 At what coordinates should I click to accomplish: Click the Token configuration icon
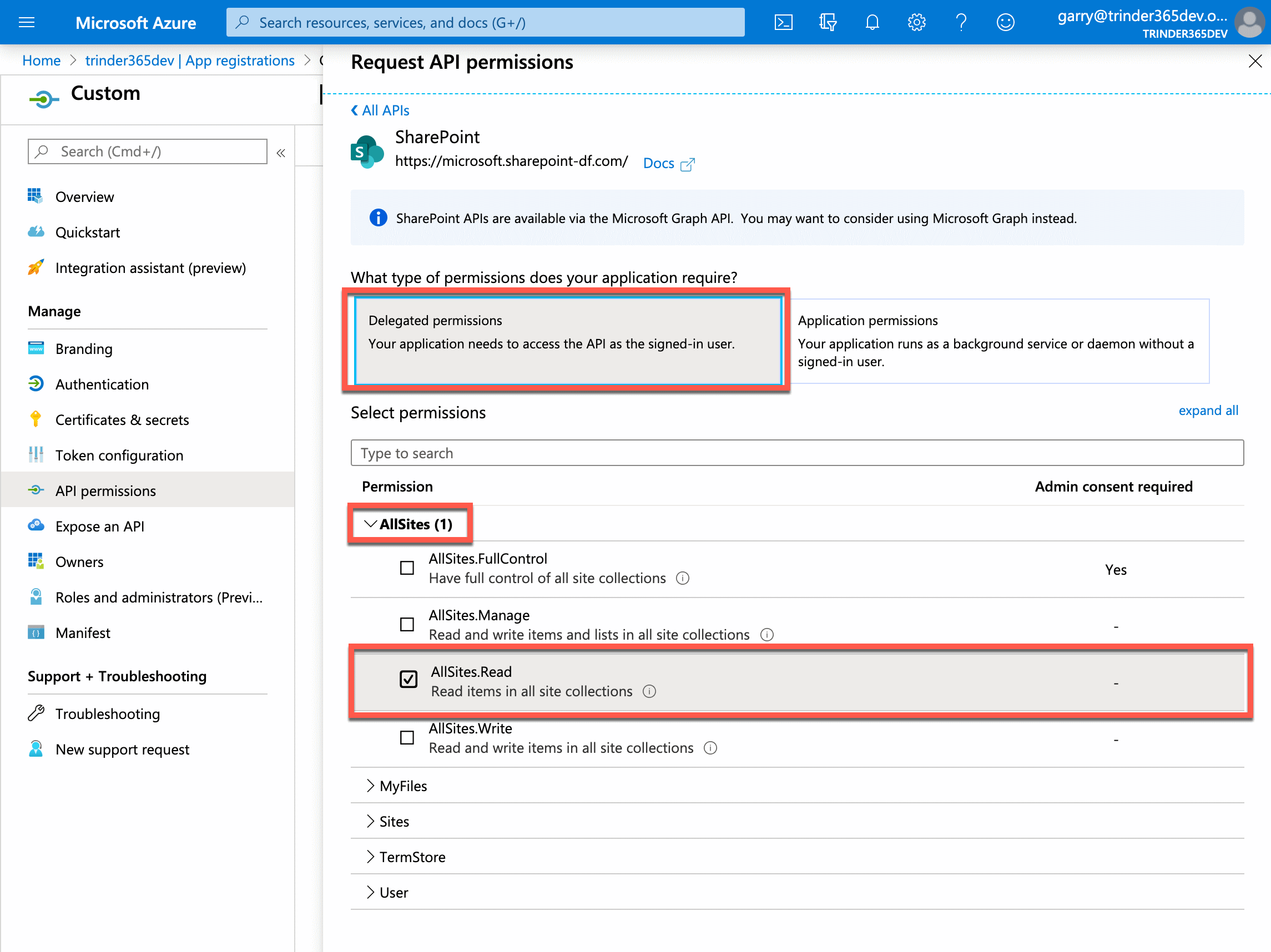point(36,455)
